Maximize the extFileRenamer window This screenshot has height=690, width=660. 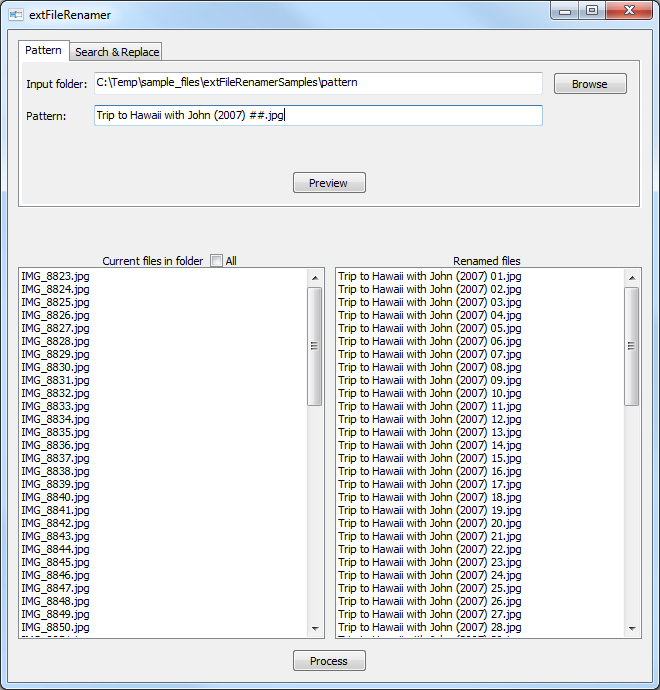[x=593, y=11]
